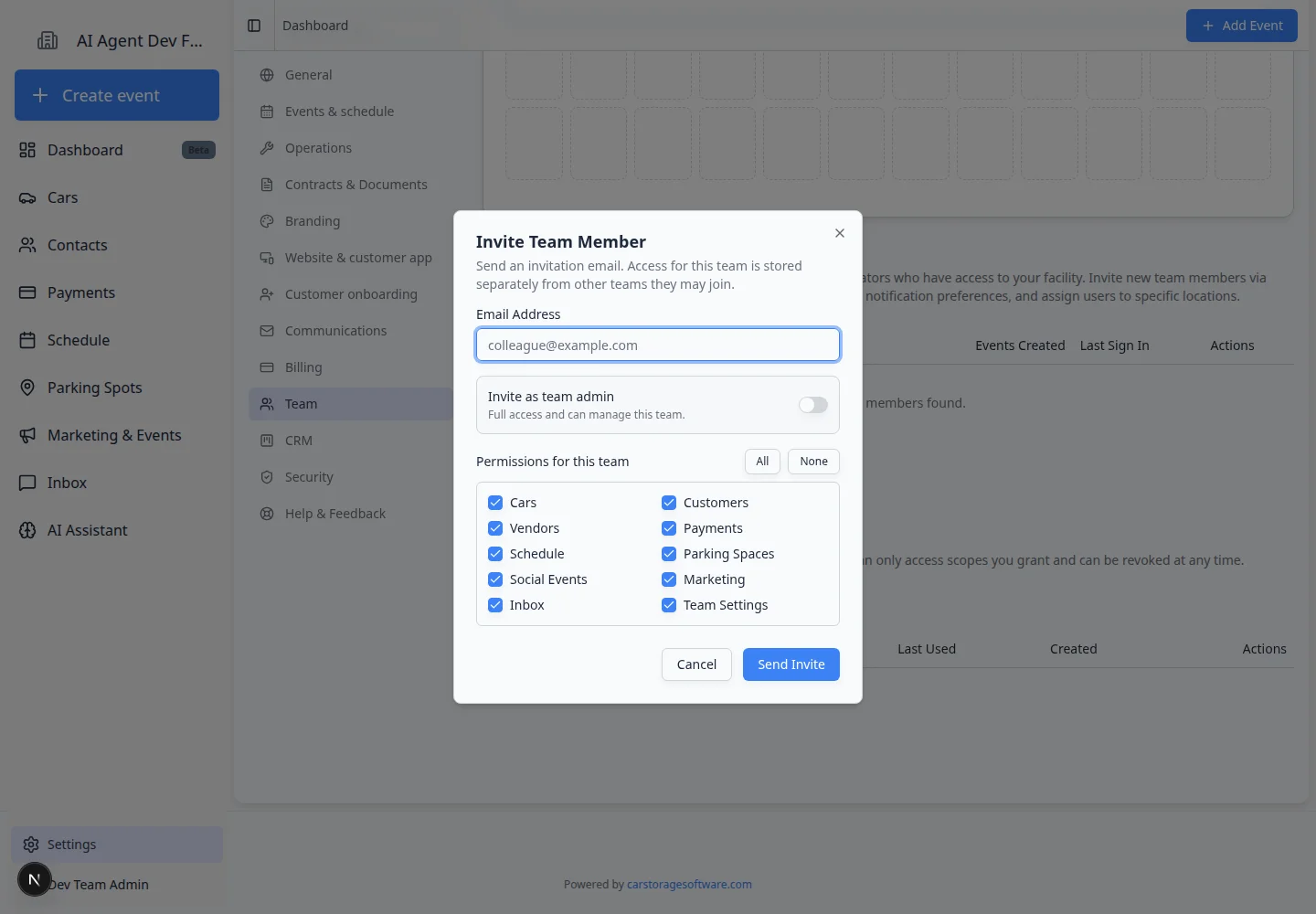1316x914 pixels.
Task: Click the Inbox message icon
Action: [27, 483]
